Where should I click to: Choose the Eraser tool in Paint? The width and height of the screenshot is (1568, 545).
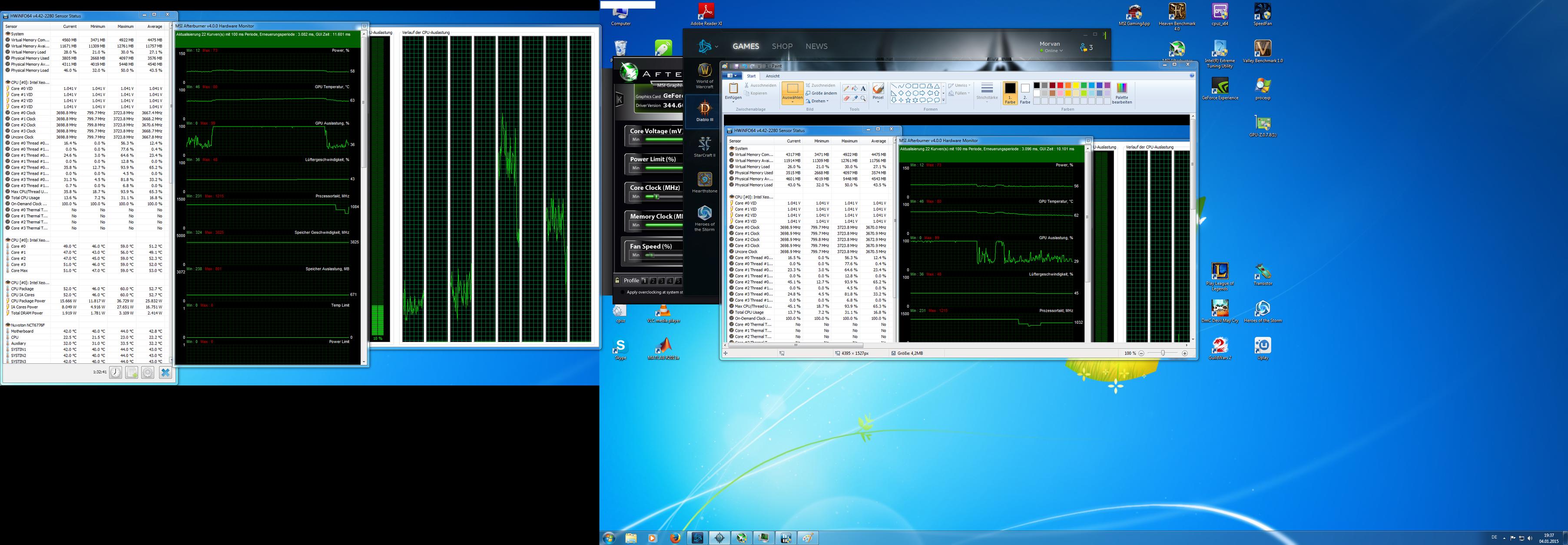(847, 99)
